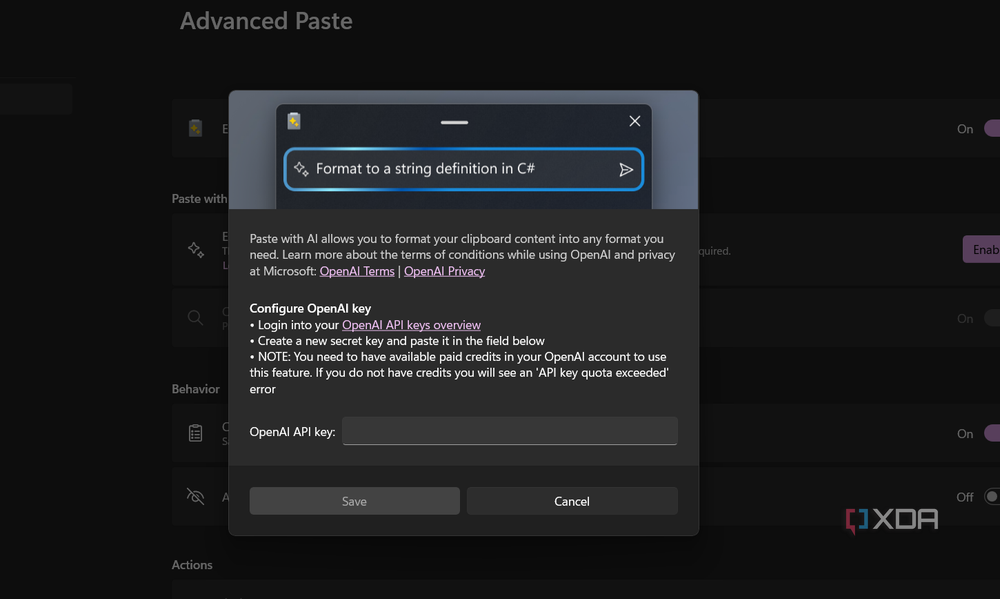Viewport: 1000px width, 599px height.
Task: Click the crossed-out eye icon in settings
Action: 196,496
